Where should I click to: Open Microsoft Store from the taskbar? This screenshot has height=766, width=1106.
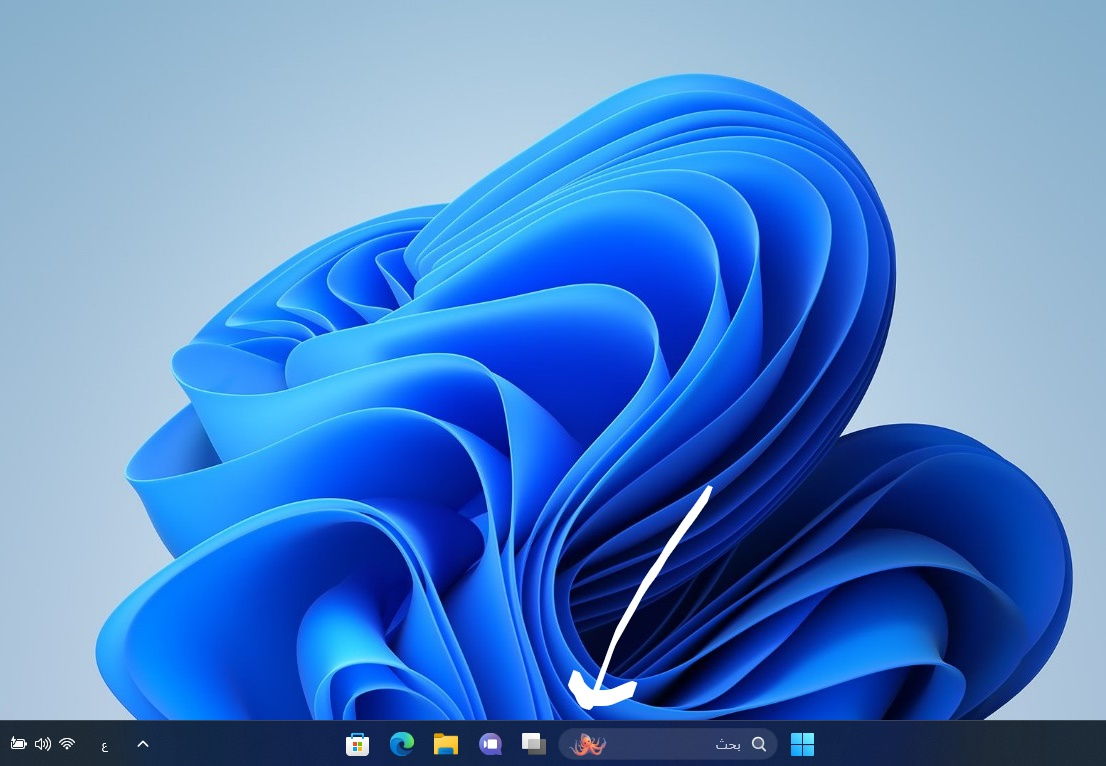click(x=358, y=744)
